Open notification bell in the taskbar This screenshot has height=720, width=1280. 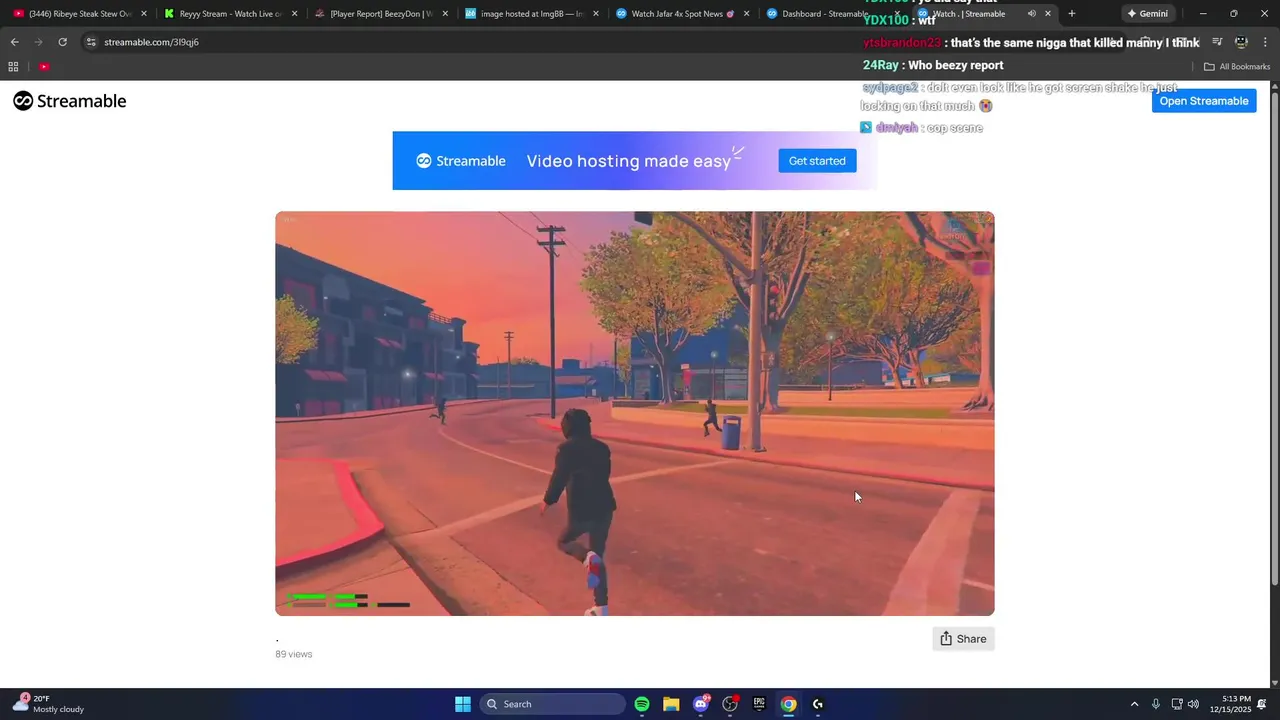[x=1262, y=704]
